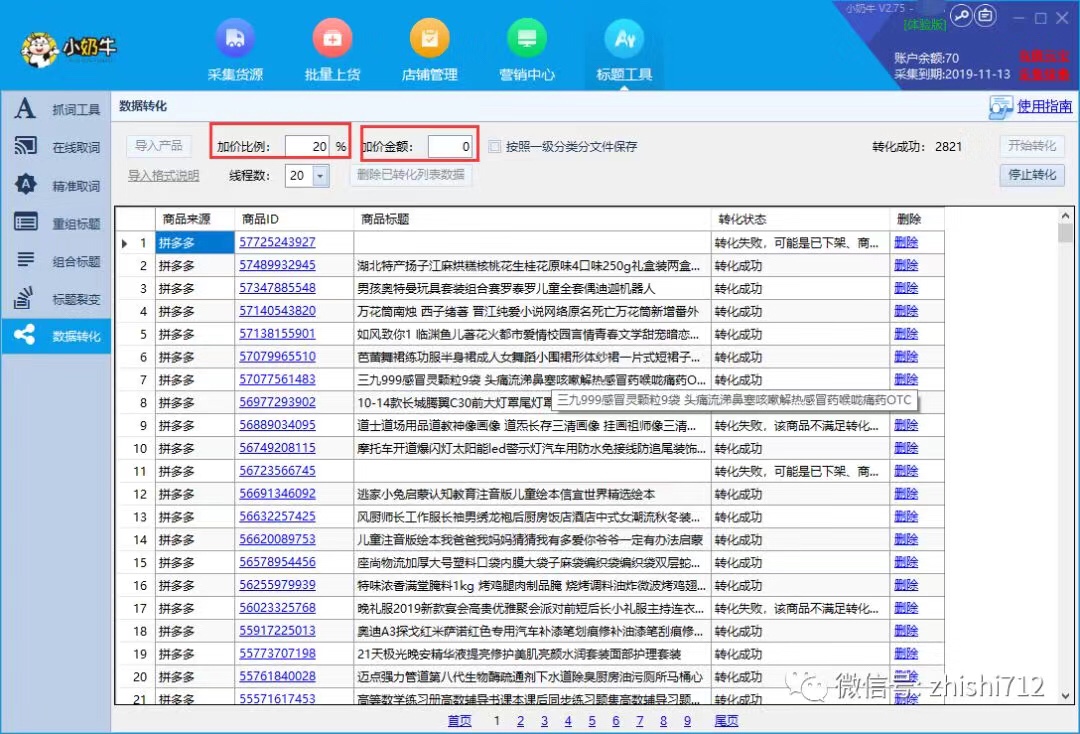This screenshot has width=1080, height=734.
Task: Select the 数据转化 sidebar item
Action: point(56,336)
